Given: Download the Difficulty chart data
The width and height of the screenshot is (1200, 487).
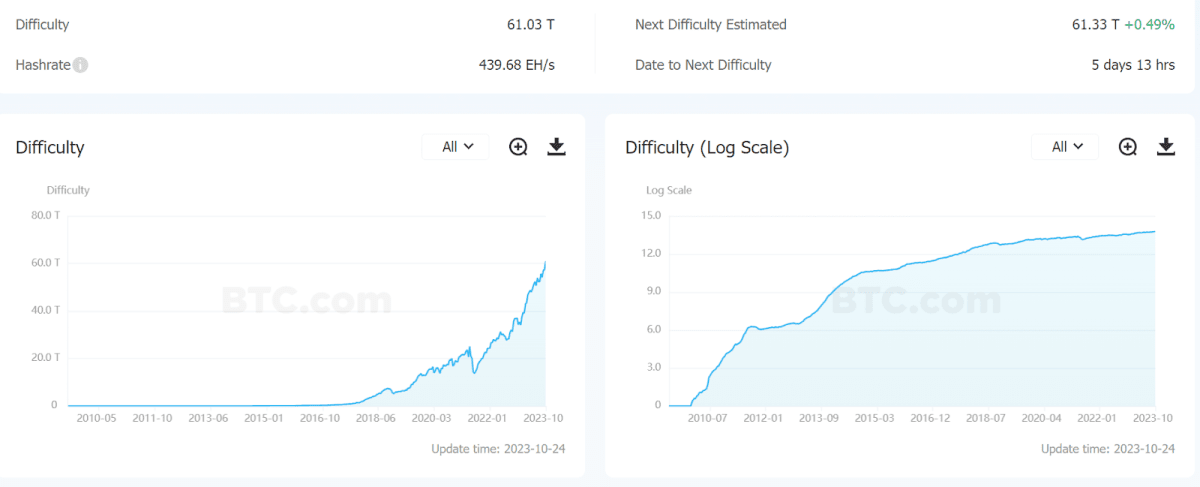Looking at the screenshot, I should (557, 147).
